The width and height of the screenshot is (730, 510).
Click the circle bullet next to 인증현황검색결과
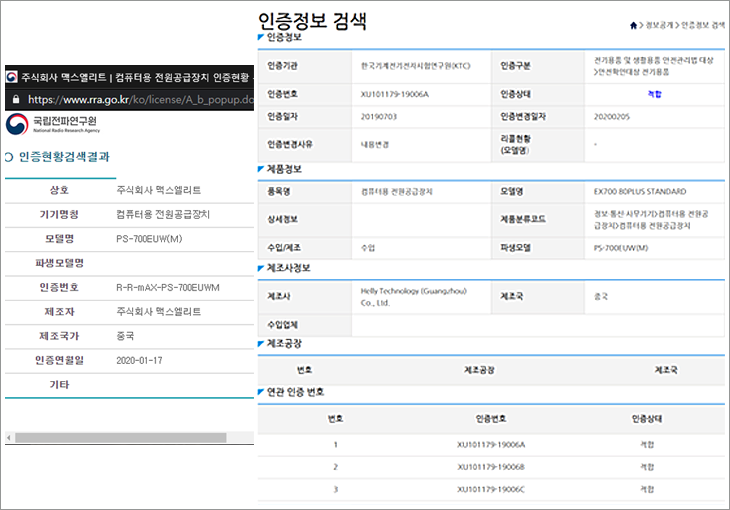coord(8,157)
